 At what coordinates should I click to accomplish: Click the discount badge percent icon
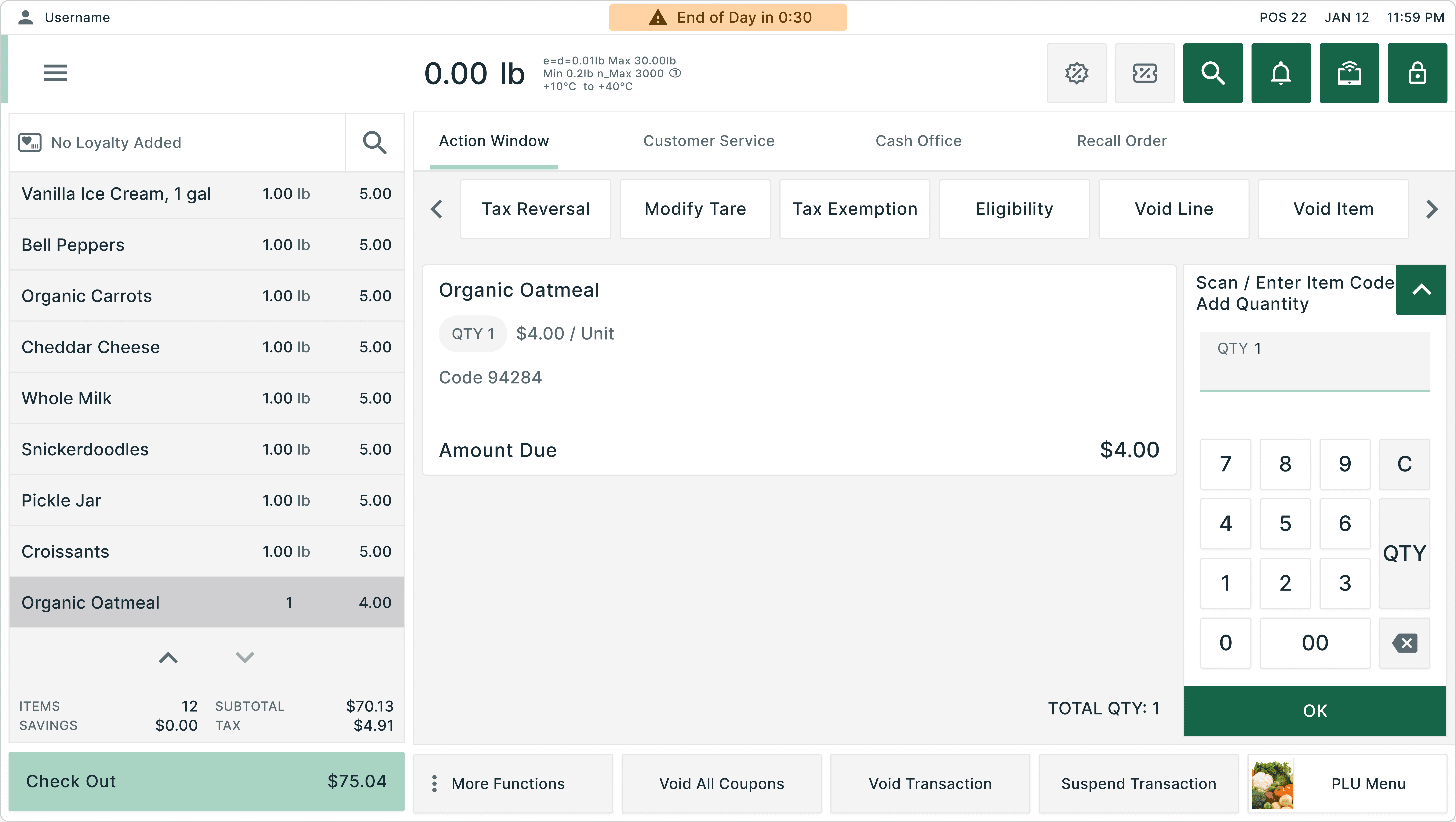click(x=1076, y=73)
